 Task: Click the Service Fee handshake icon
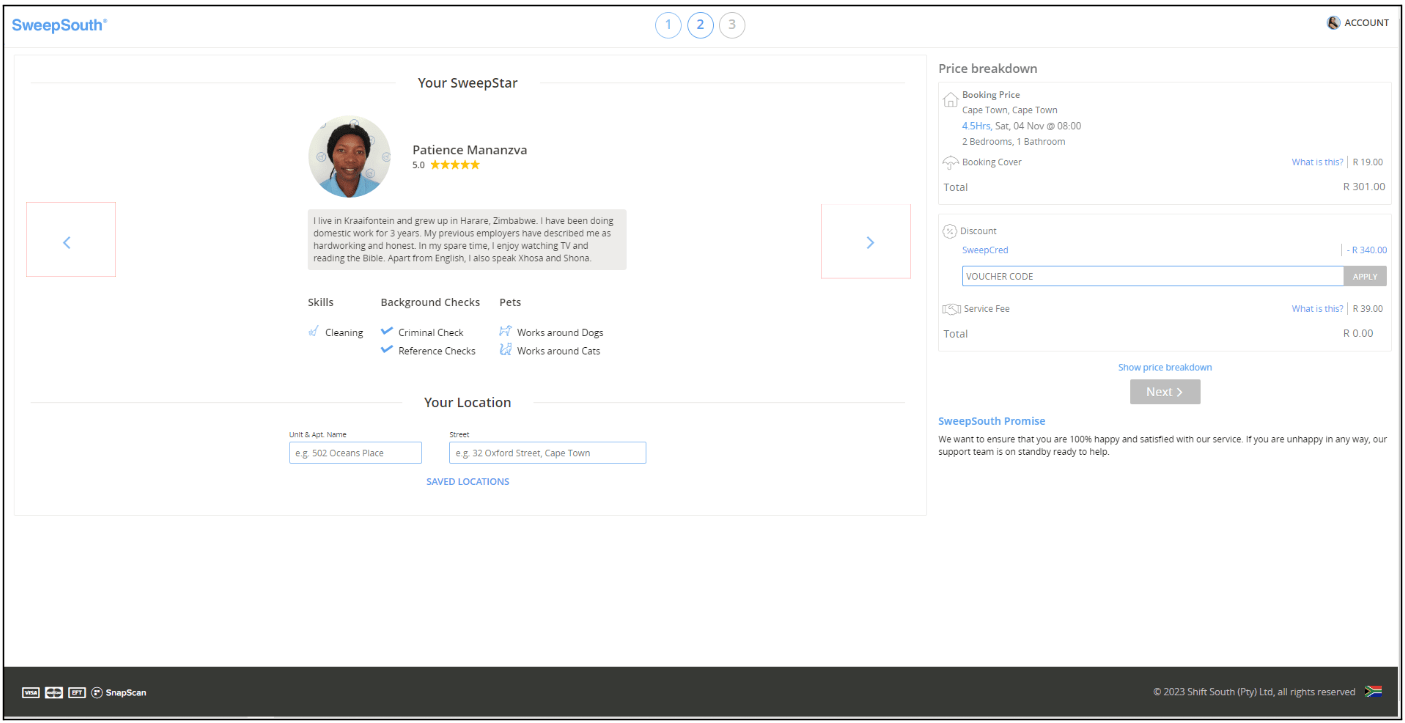950,308
